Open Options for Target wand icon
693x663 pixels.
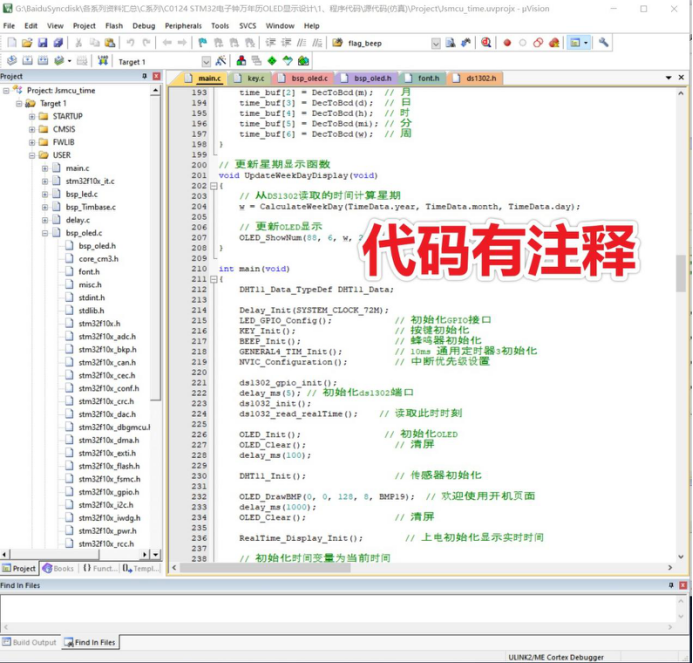pyautogui.click(x=221, y=61)
